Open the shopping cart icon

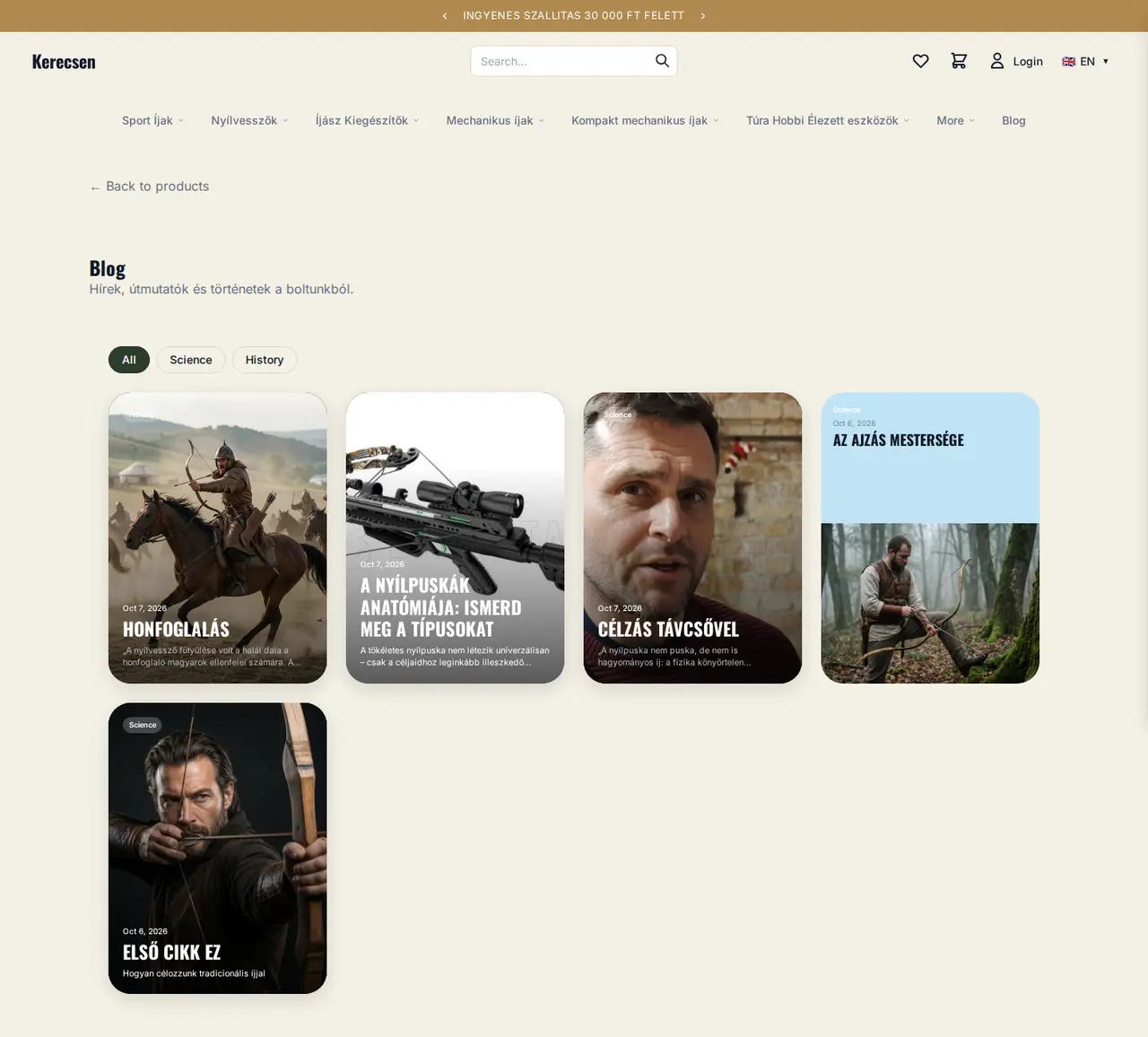[x=959, y=61]
